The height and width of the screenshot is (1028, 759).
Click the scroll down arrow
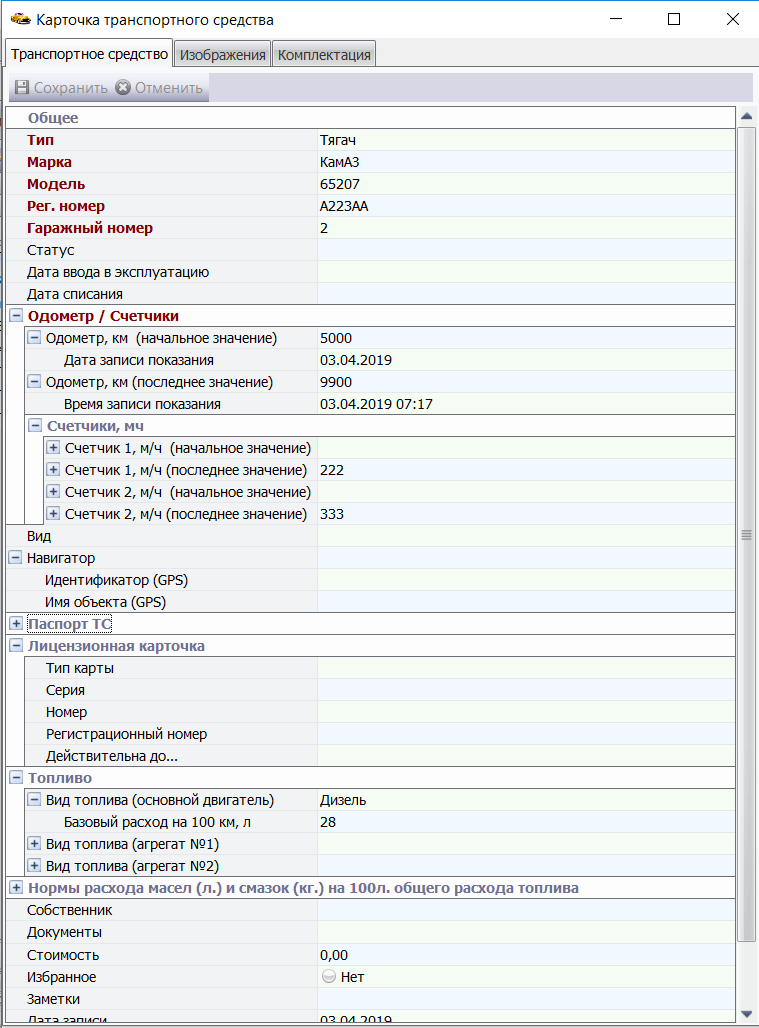tap(746, 1015)
